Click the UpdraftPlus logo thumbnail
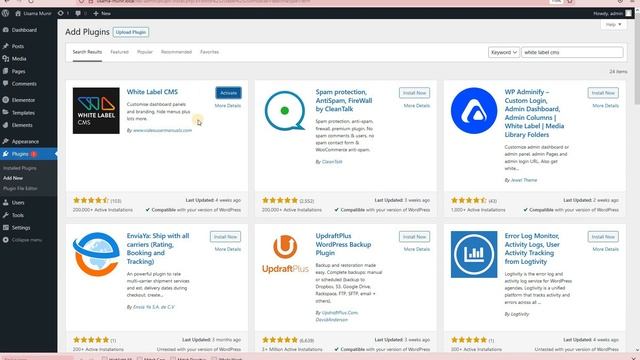Image resolution: width=640 pixels, height=360 pixels. 285,254
